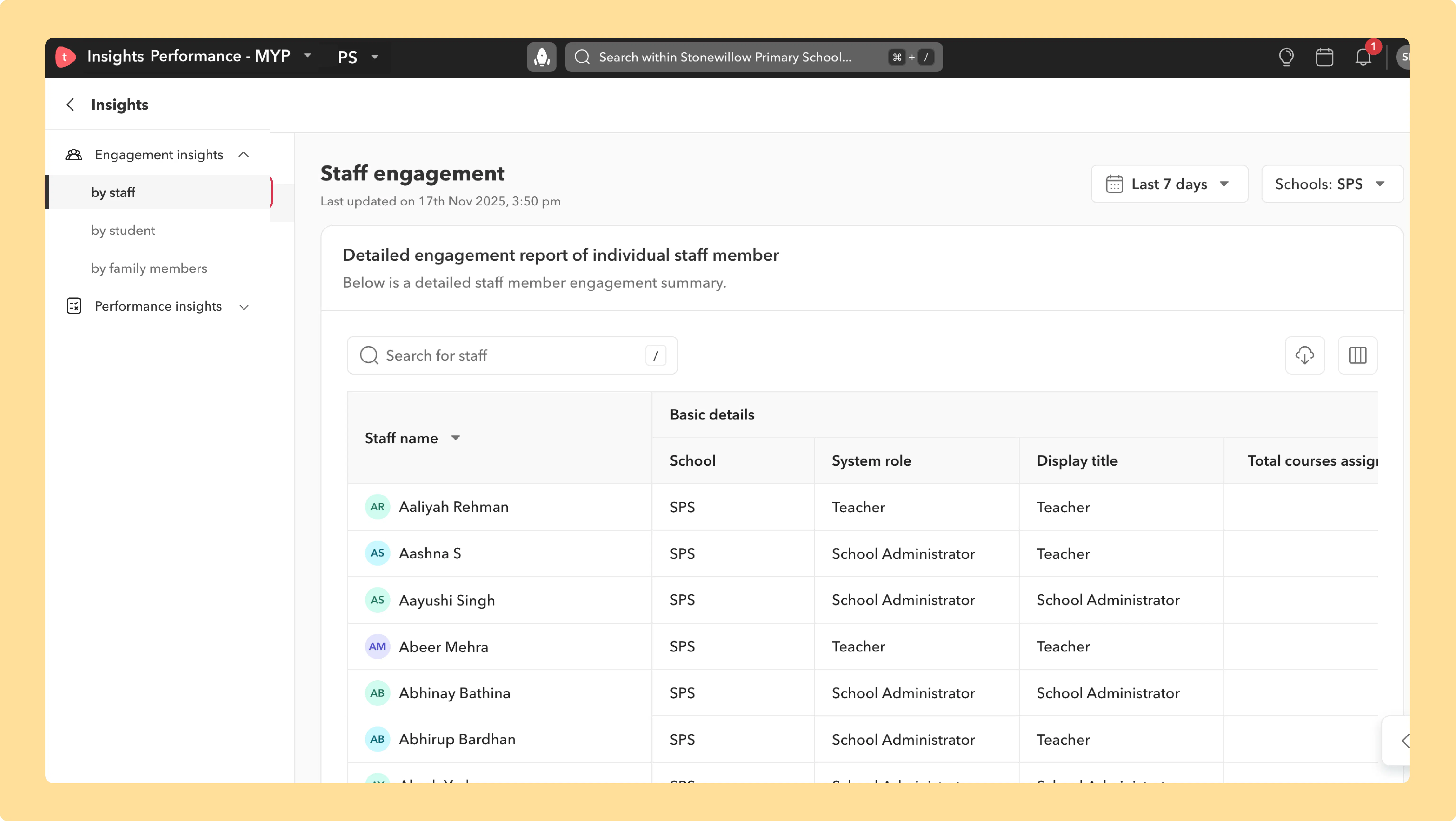Screen dimensions: 1456x821
Task: Open the lightbulb tips icon
Action: point(1286,57)
